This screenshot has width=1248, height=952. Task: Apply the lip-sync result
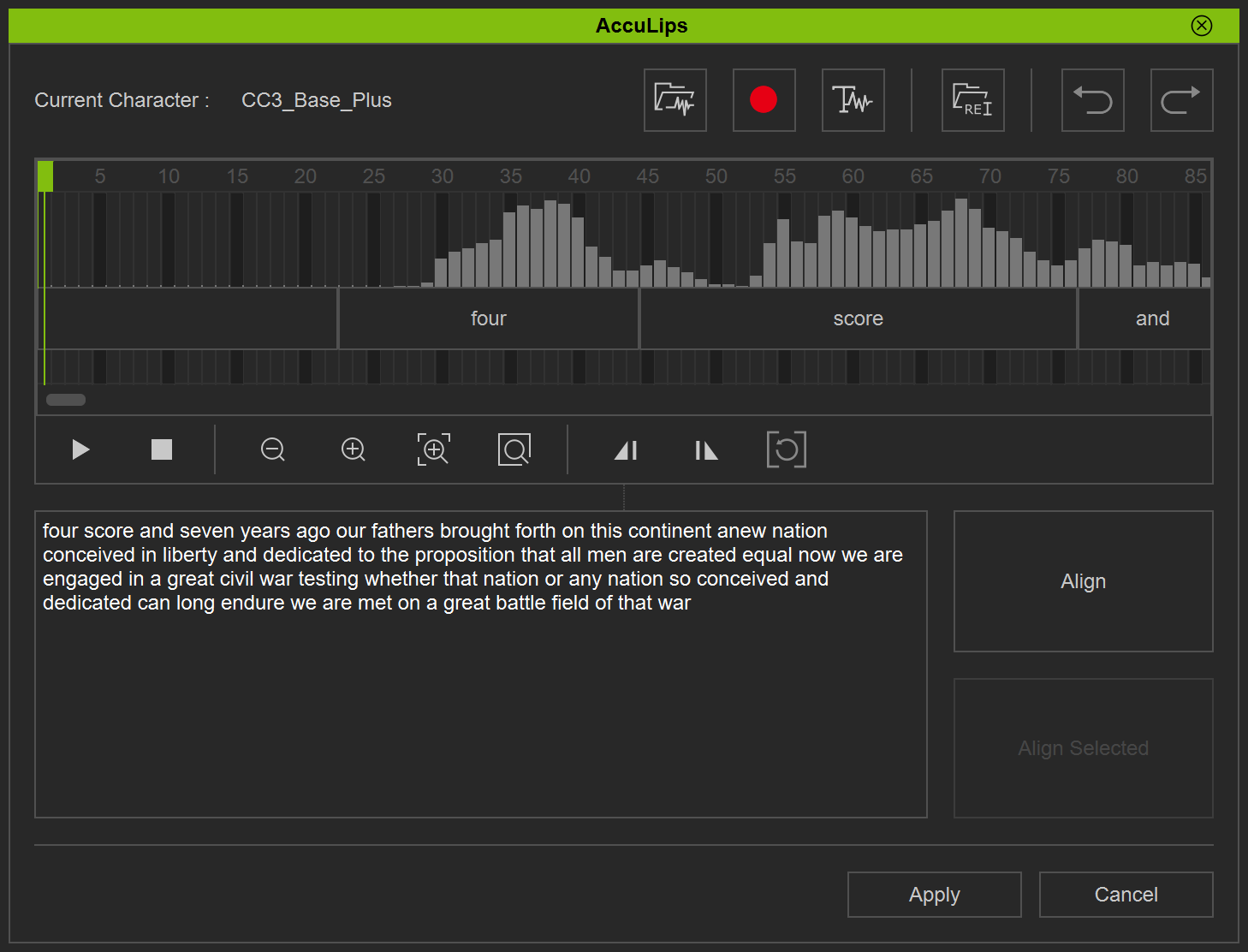click(935, 895)
